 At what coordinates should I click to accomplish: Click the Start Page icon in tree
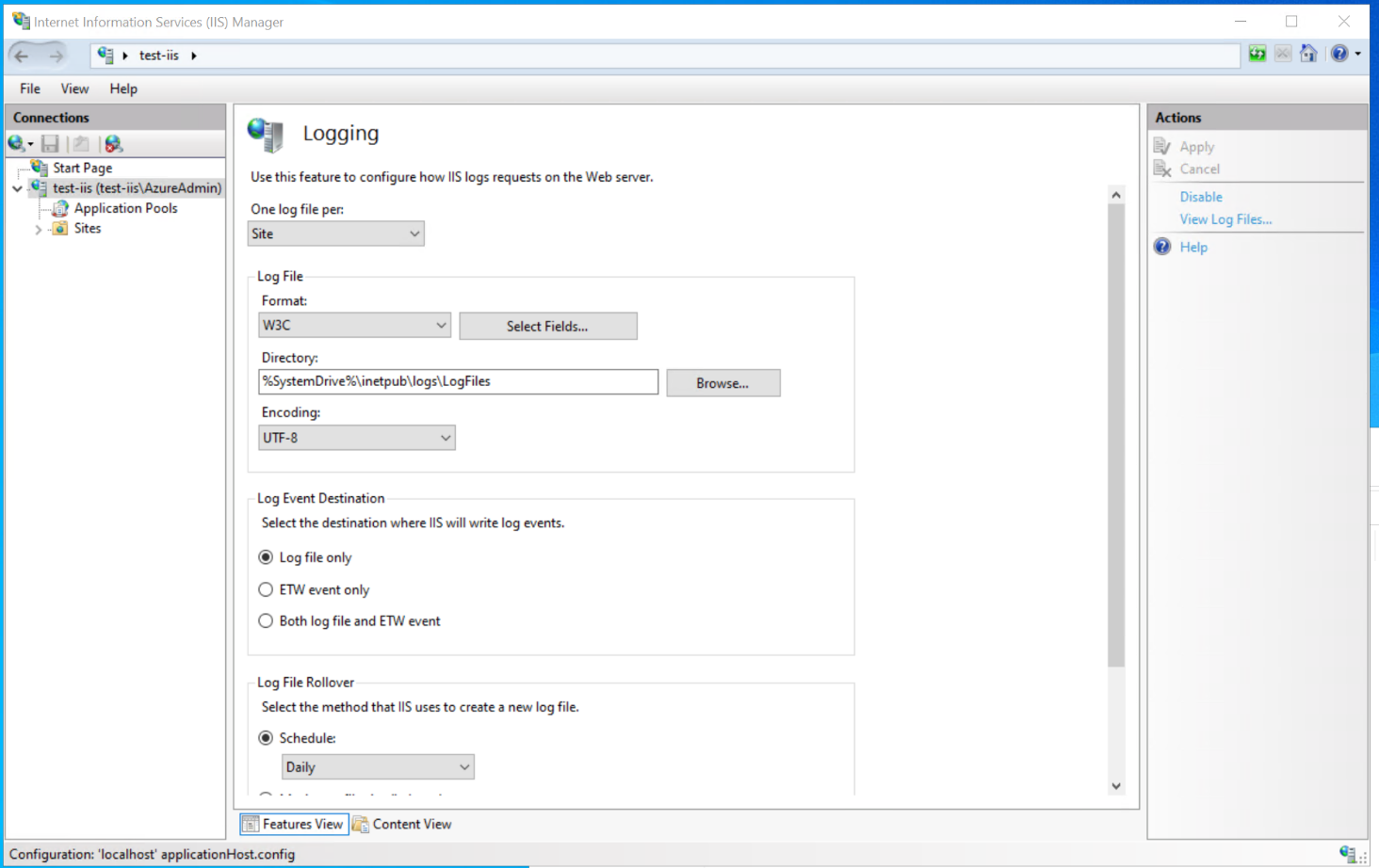click(x=40, y=168)
